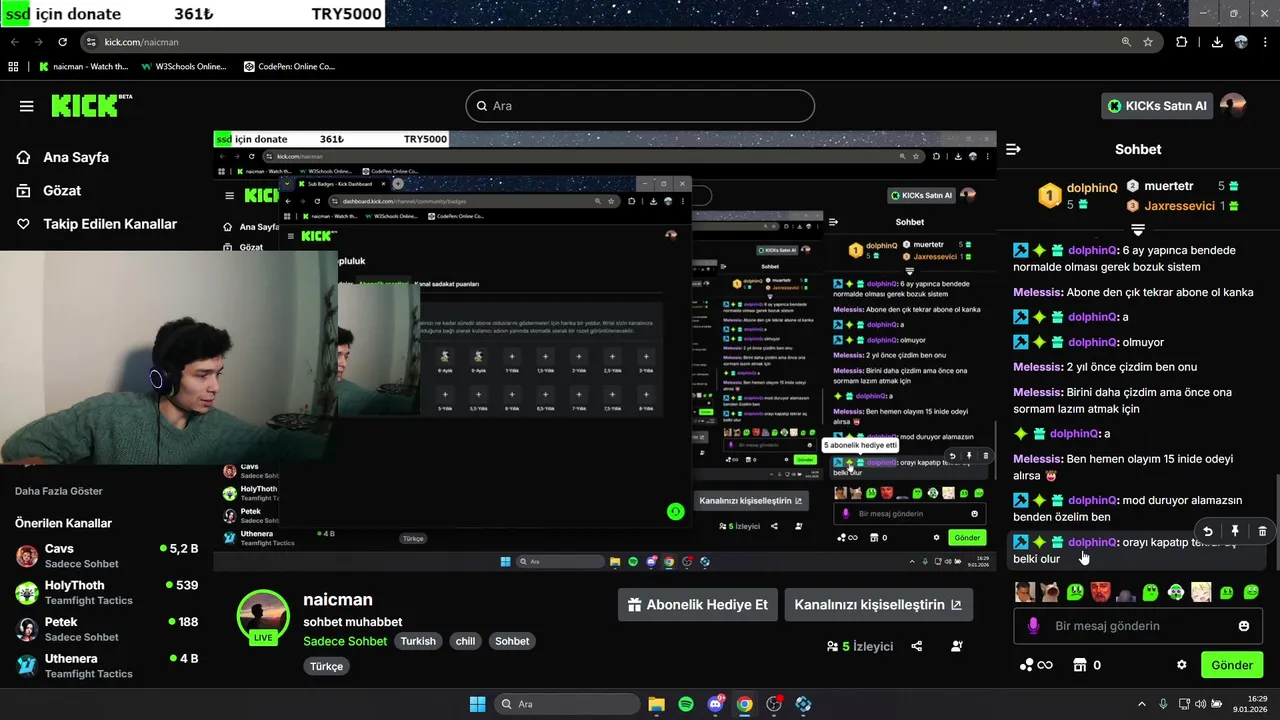1280x720 pixels.
Task: Click the purple microphone icon in message box
Action: pyautogui.click(x=1034, y=626)
